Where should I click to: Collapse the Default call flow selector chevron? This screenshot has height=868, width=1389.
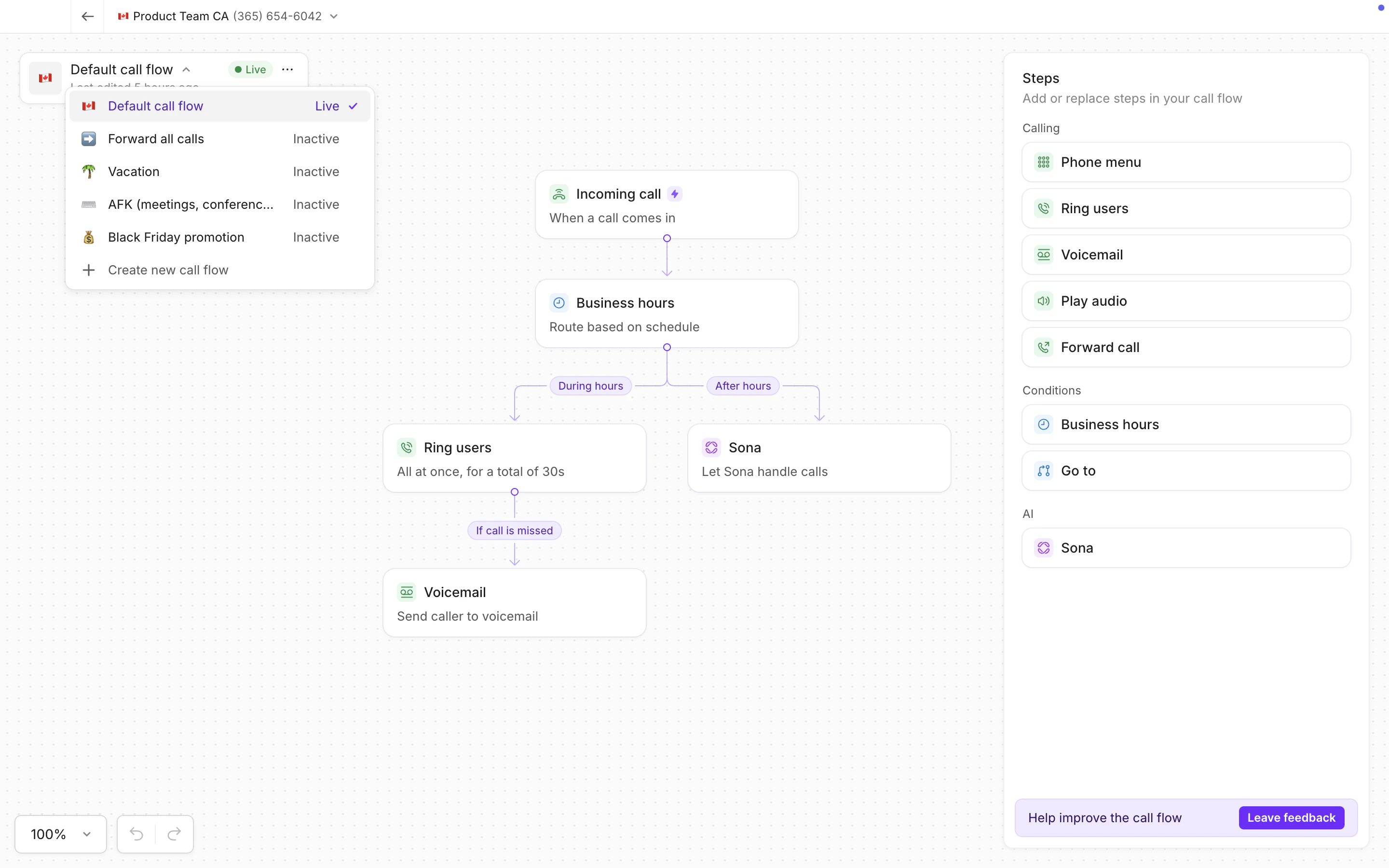tap(186, 69)
